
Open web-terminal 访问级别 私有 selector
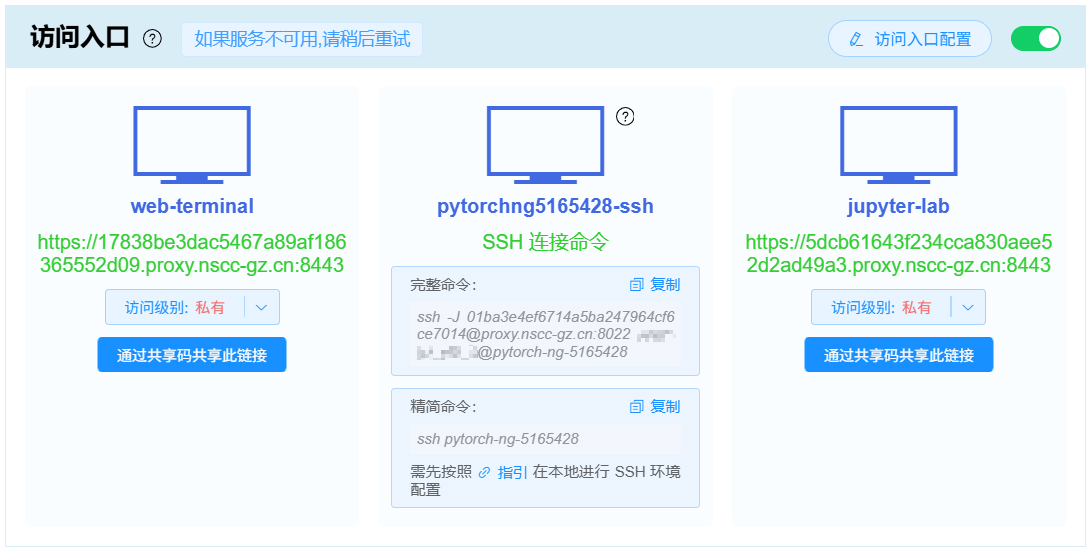[x=175, y=307]
